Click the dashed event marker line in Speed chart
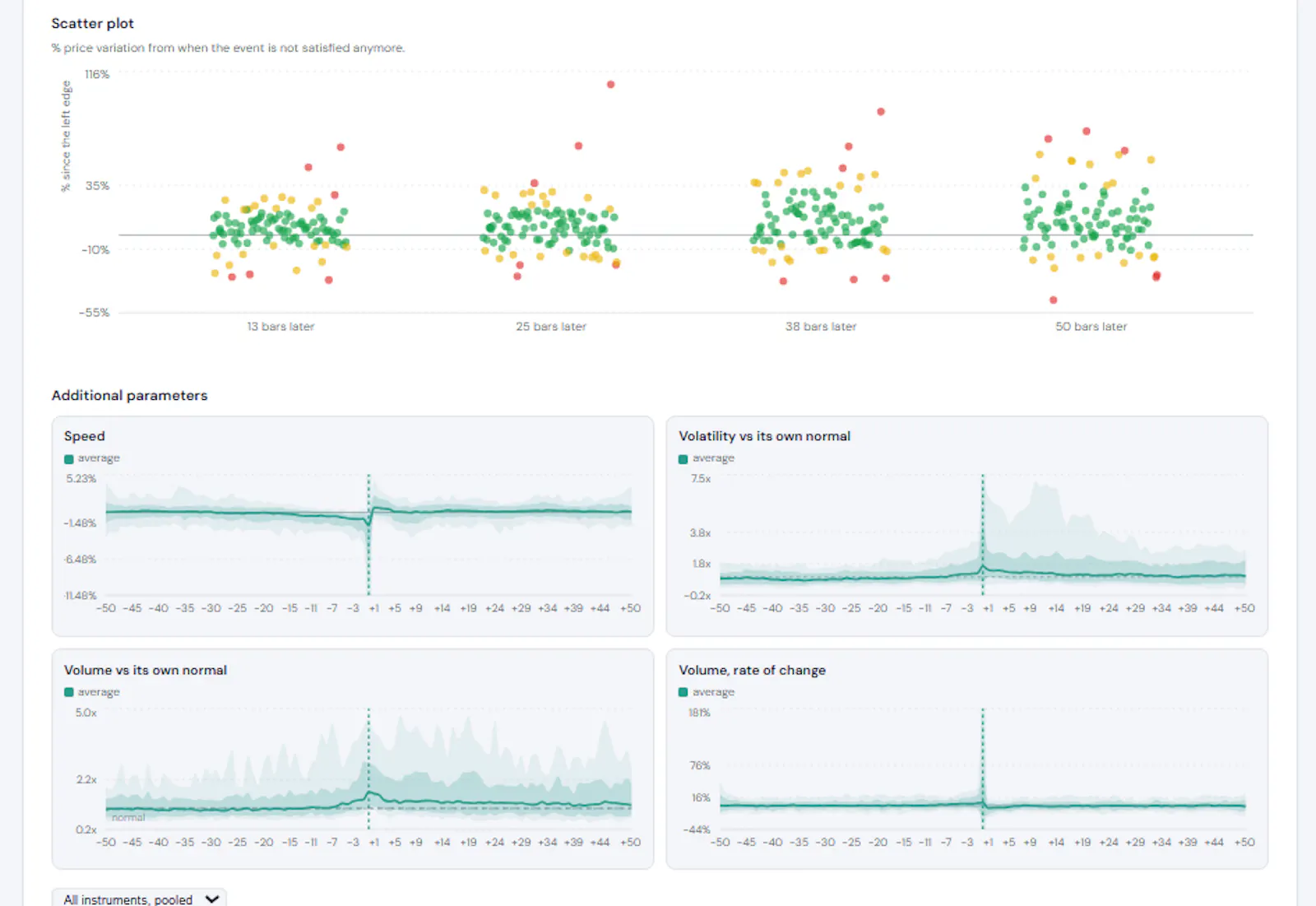The height and width of the screenshot is (906, 1316). click(x=368, y=535)
